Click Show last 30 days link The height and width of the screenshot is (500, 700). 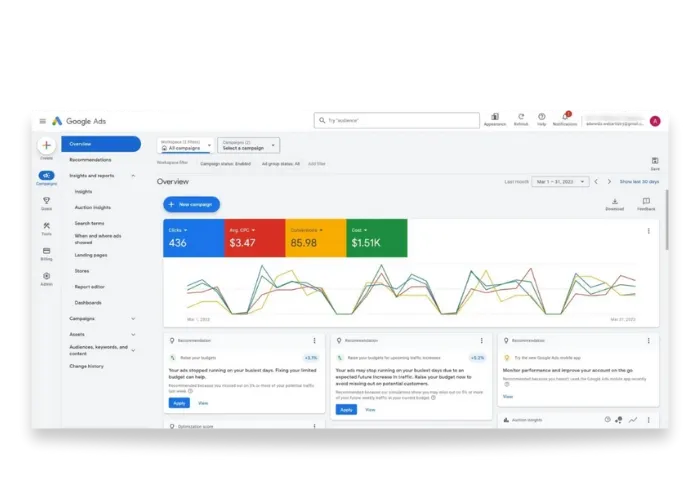click(x=639, y=182)
